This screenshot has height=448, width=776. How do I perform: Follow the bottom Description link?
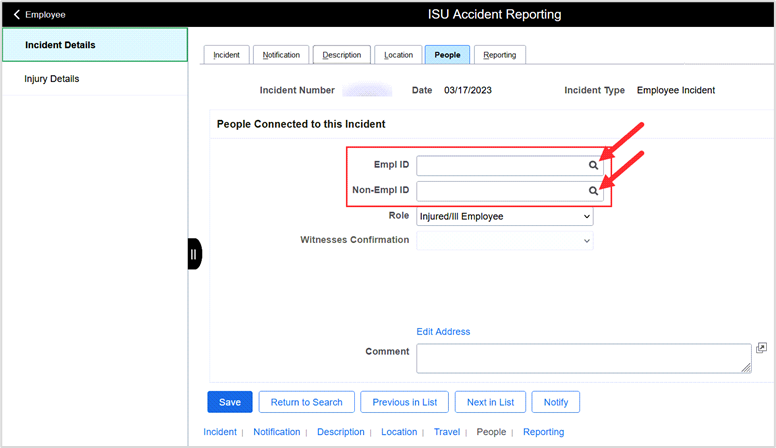click(340, 432)
